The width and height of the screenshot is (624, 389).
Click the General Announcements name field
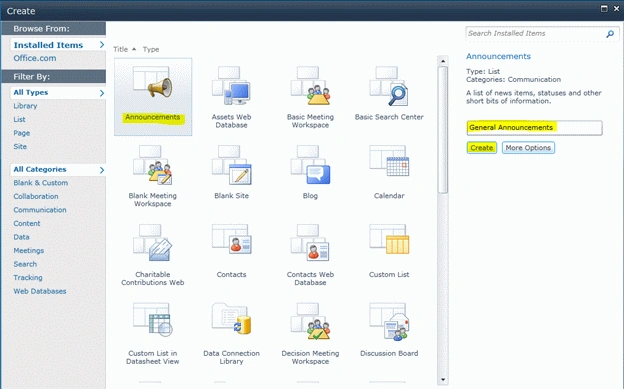[534, 128]
